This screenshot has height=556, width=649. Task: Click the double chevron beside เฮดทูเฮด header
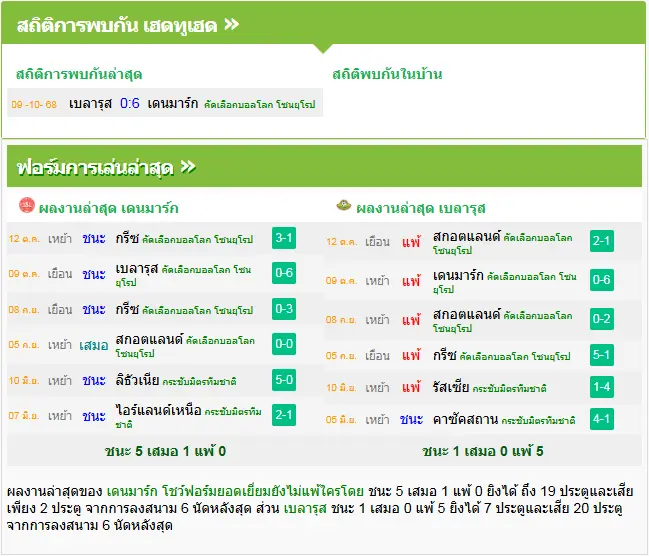click(231, 25)
